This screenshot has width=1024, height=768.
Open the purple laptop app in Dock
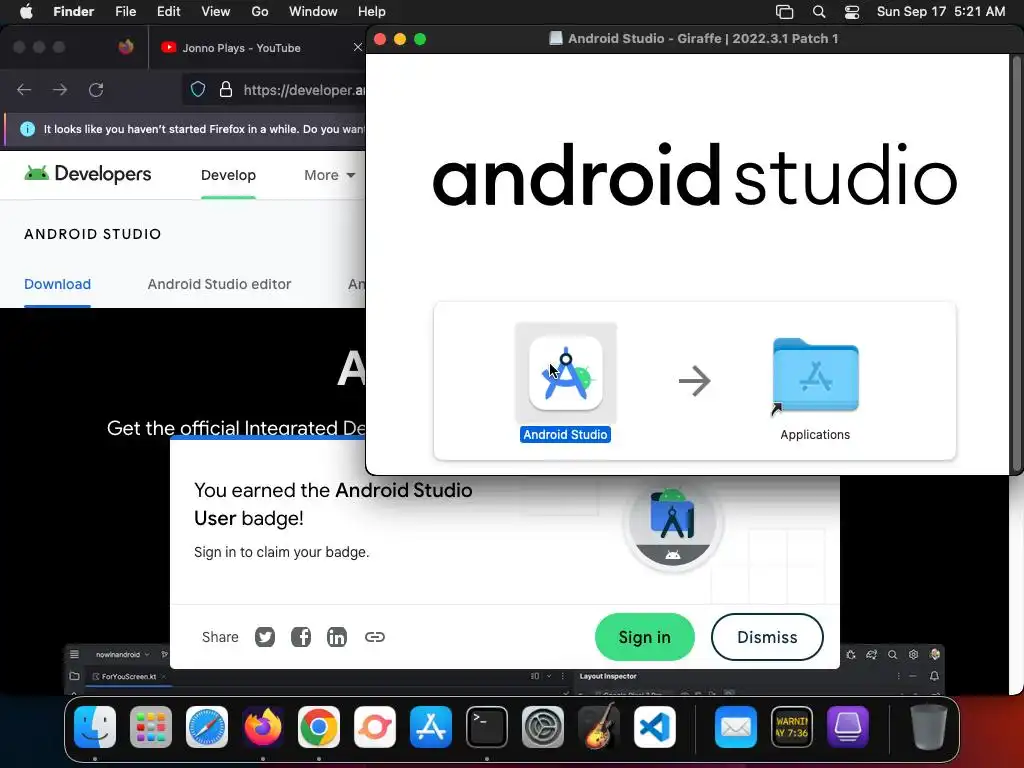848,727
